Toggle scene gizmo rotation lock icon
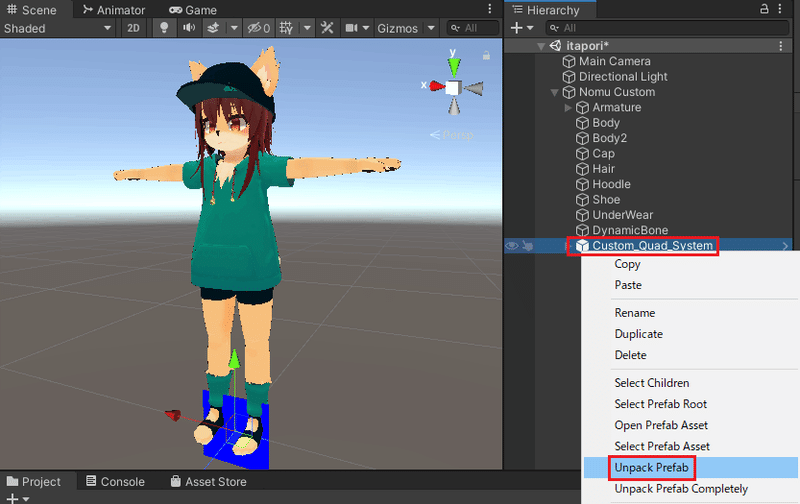Screen dimensions: 800x504 click(486, 55)
